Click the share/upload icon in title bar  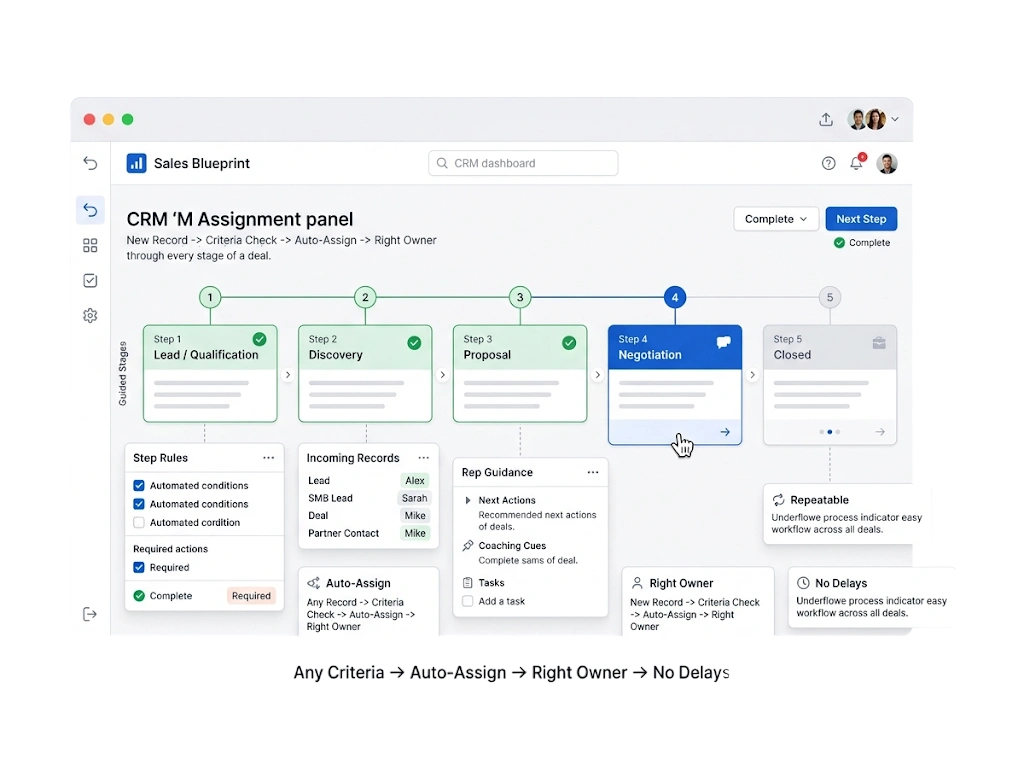(826, 120)
